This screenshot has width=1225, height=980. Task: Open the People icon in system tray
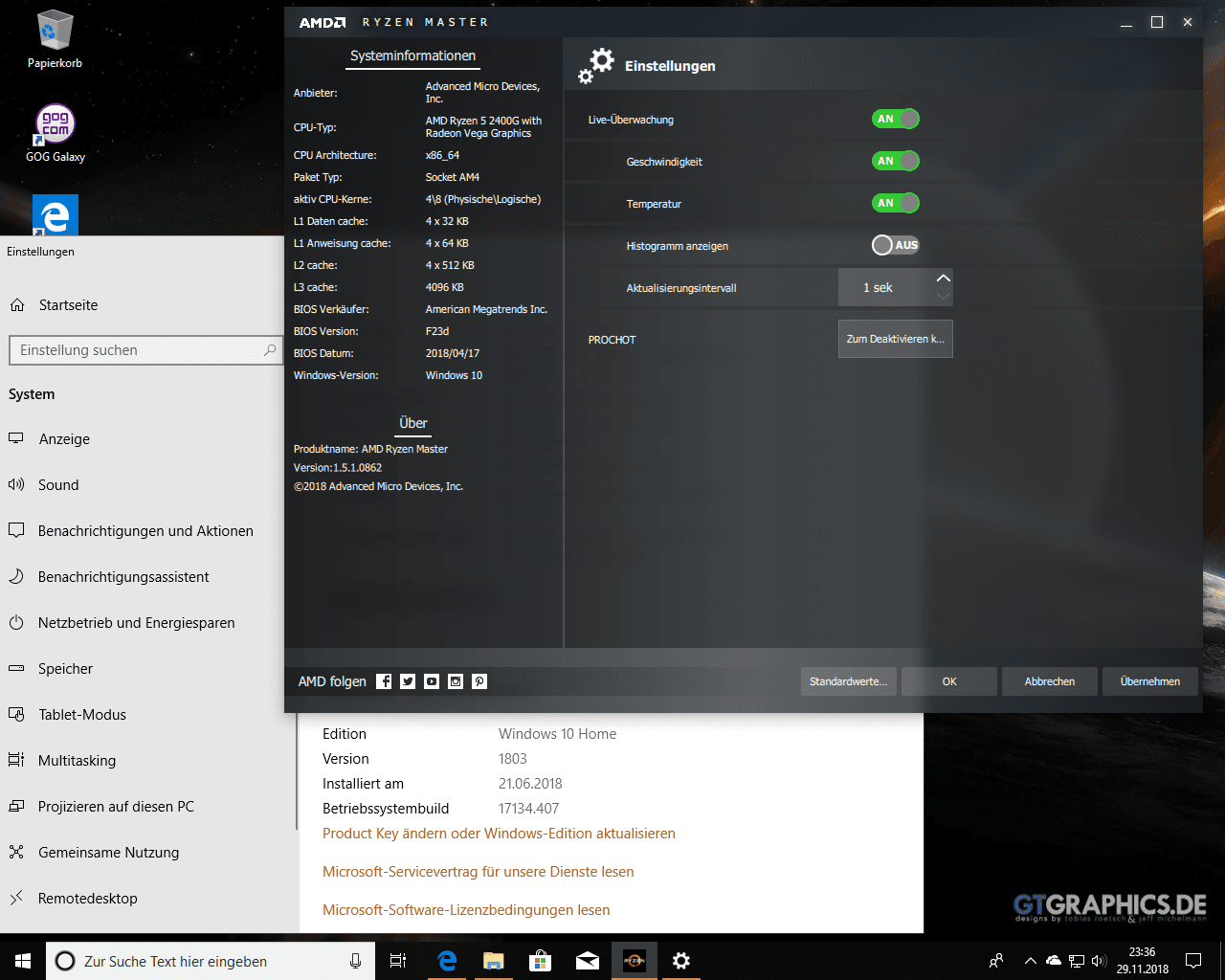coord(996,961)
